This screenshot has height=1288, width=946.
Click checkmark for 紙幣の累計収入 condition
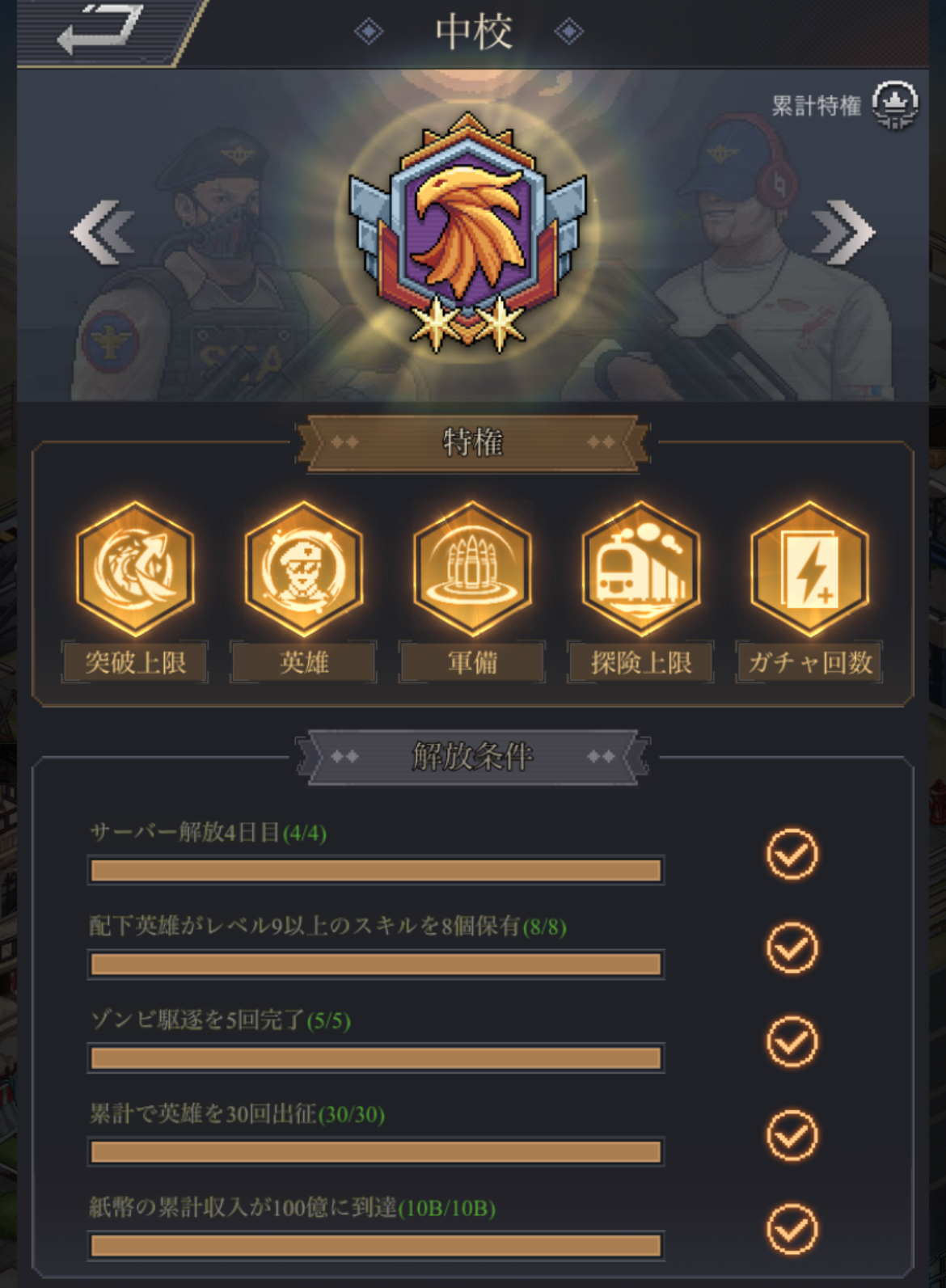coord(792,1229)
